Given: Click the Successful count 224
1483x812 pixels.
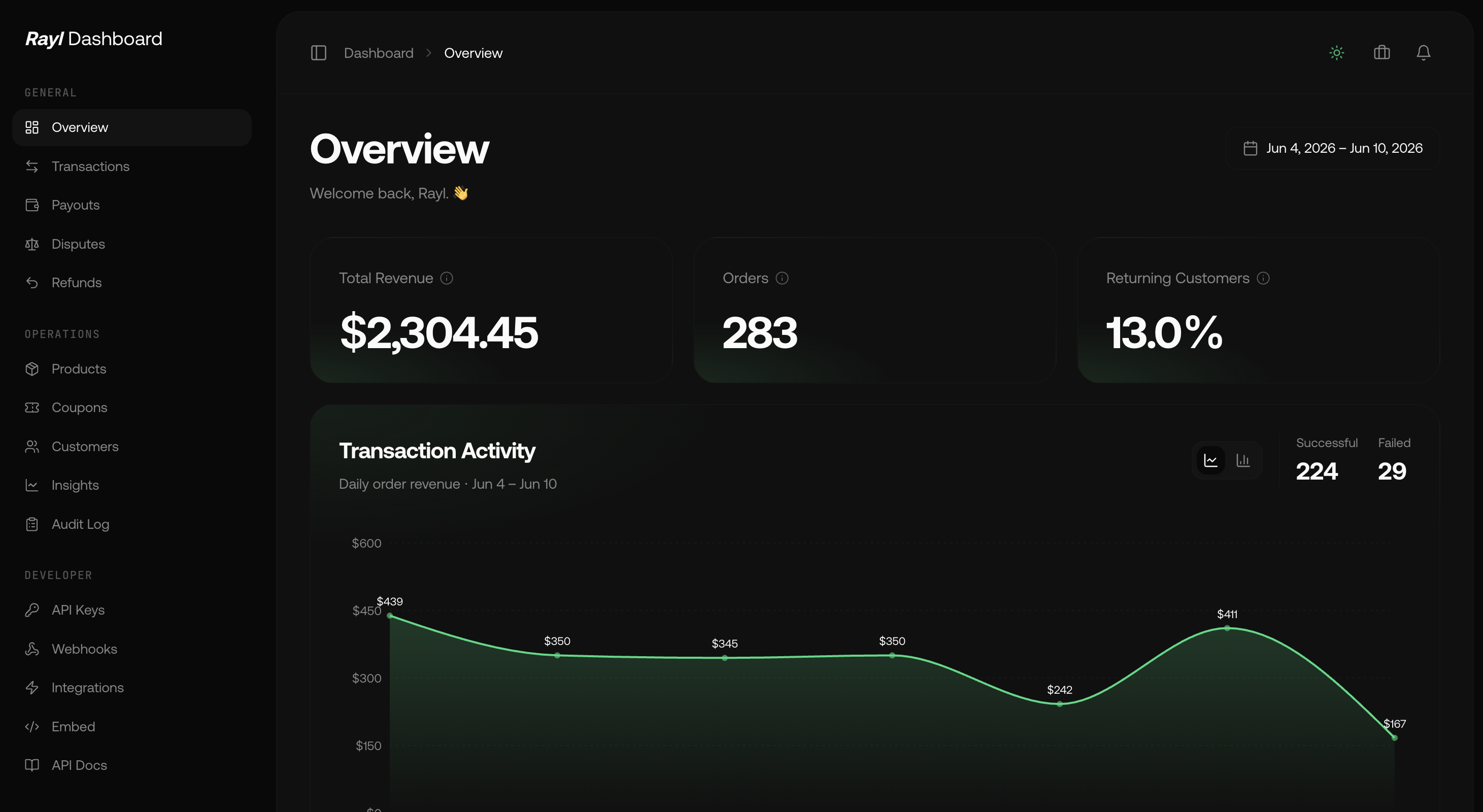Looking at the screenshot, I should (1317, 471).
